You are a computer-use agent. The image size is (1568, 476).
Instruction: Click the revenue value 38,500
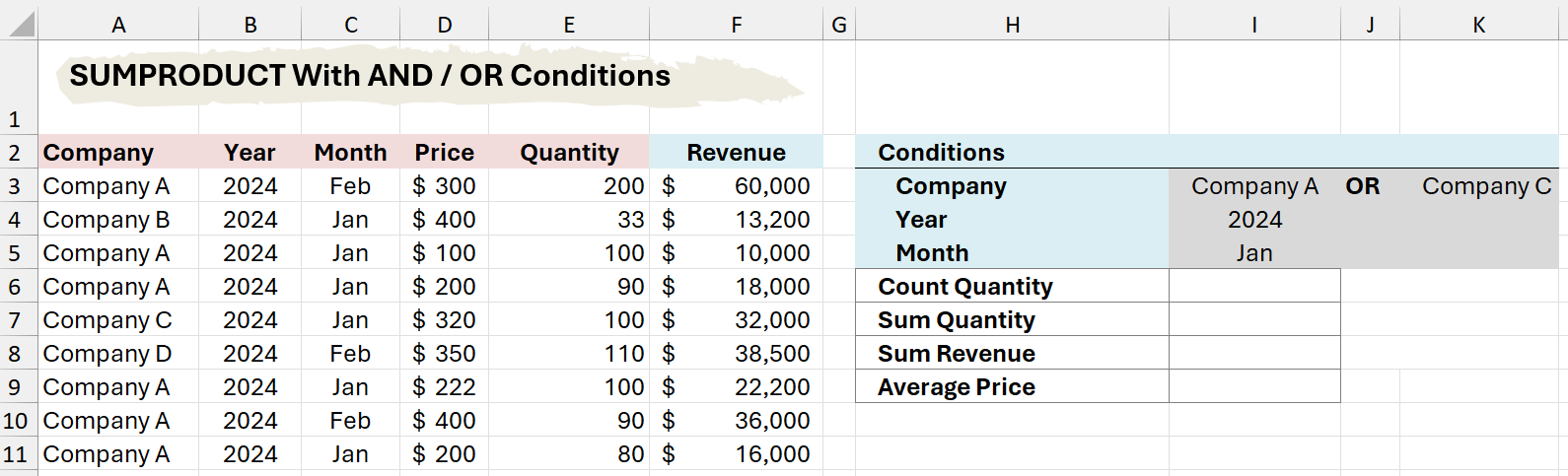[x=771, y=354]
